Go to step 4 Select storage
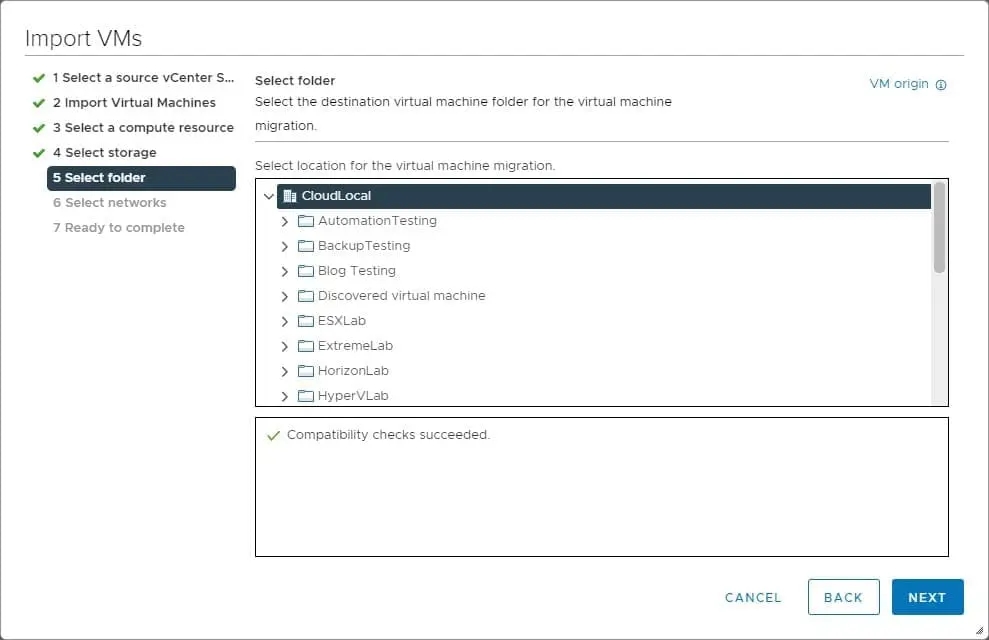 click(104, 153)
